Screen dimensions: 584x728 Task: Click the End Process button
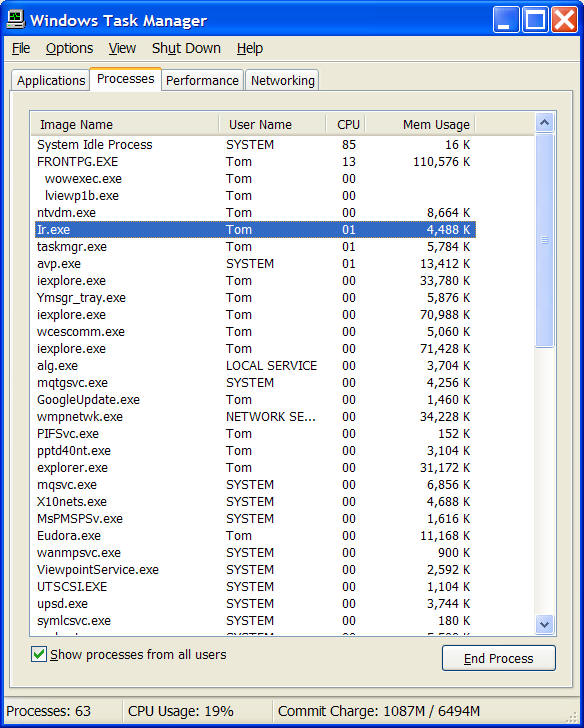(499, 658)
